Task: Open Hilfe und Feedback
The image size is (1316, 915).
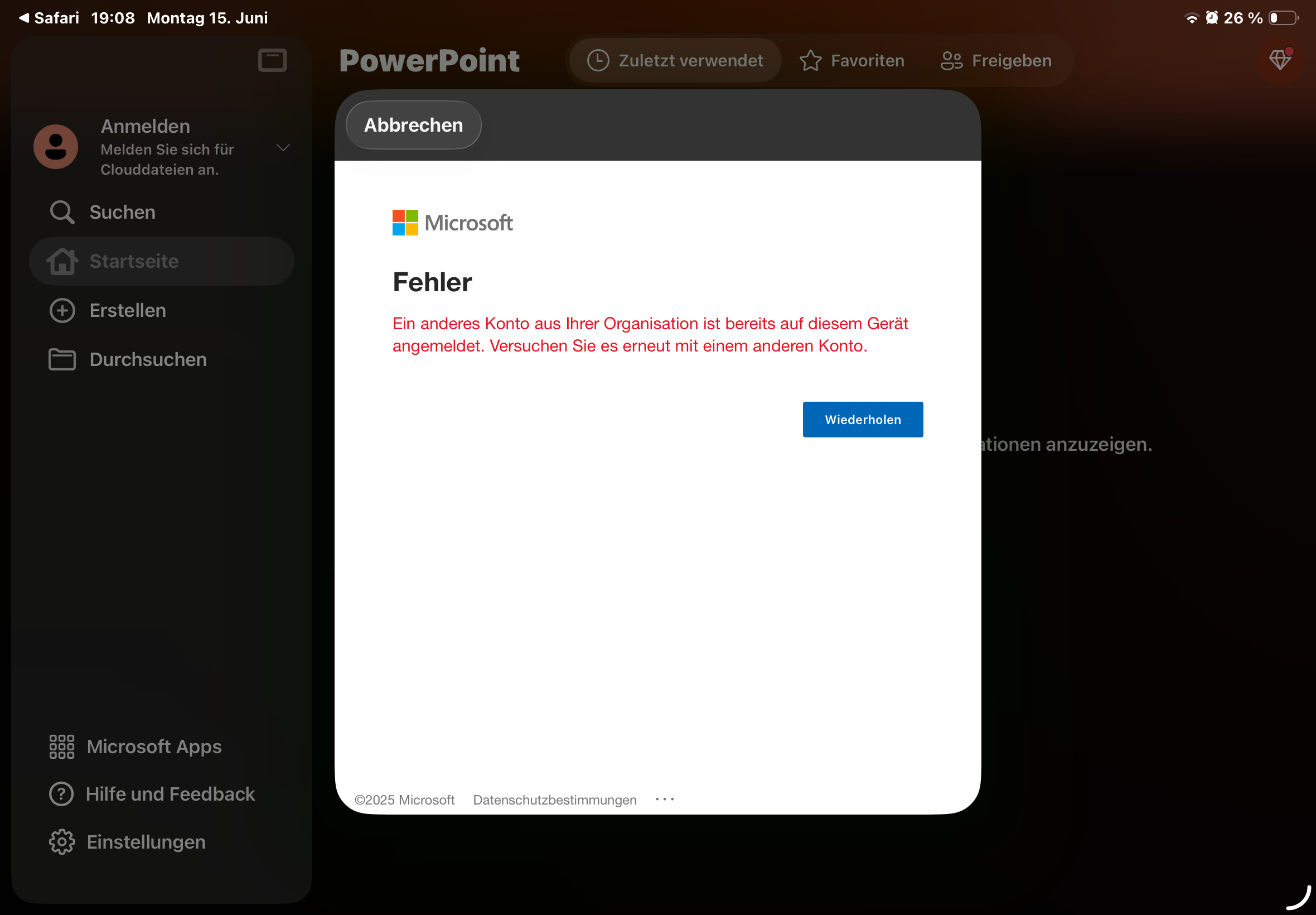Action: [152, 794]
